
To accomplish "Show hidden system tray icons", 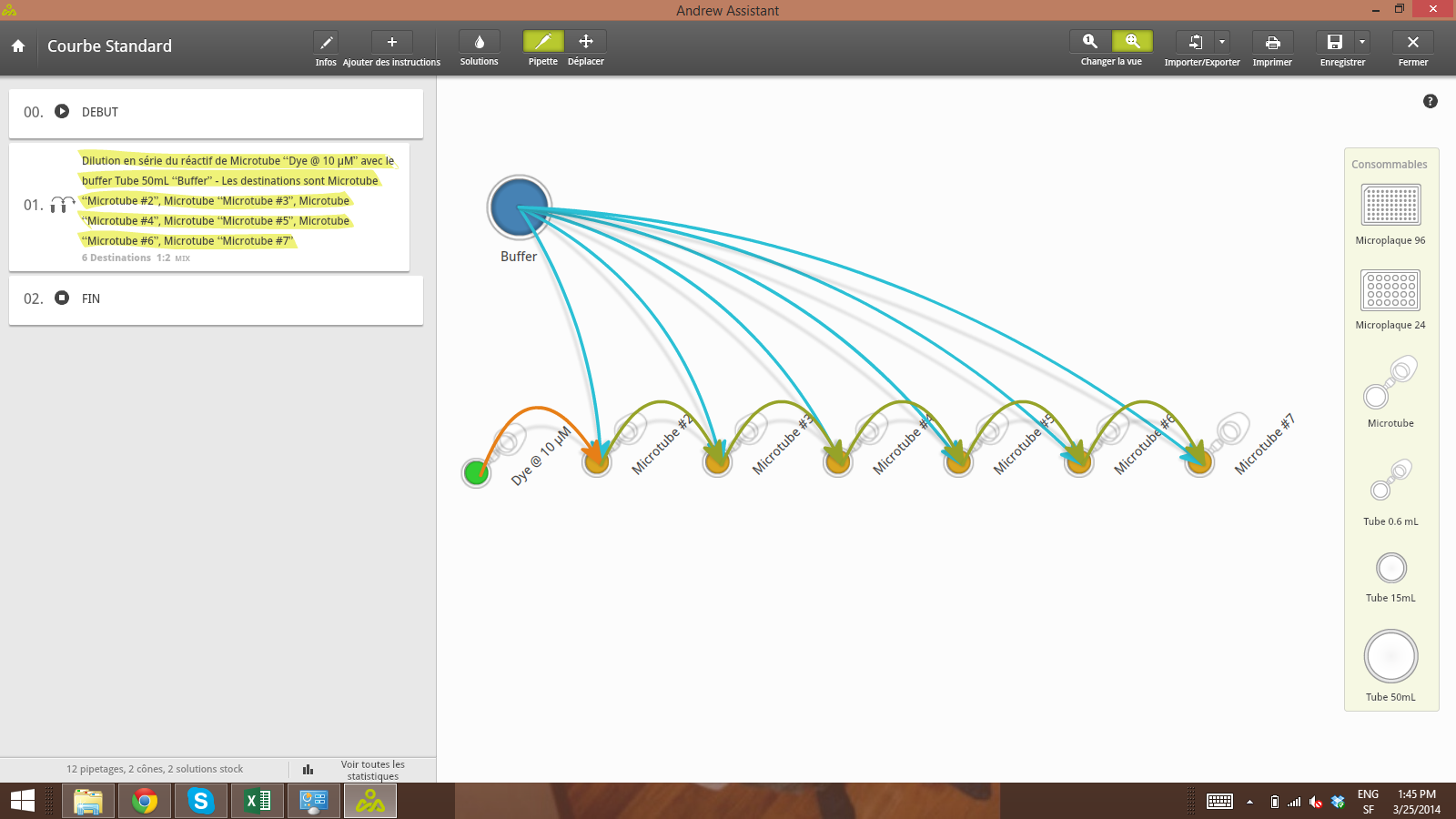I will [x=1249, y=802].
